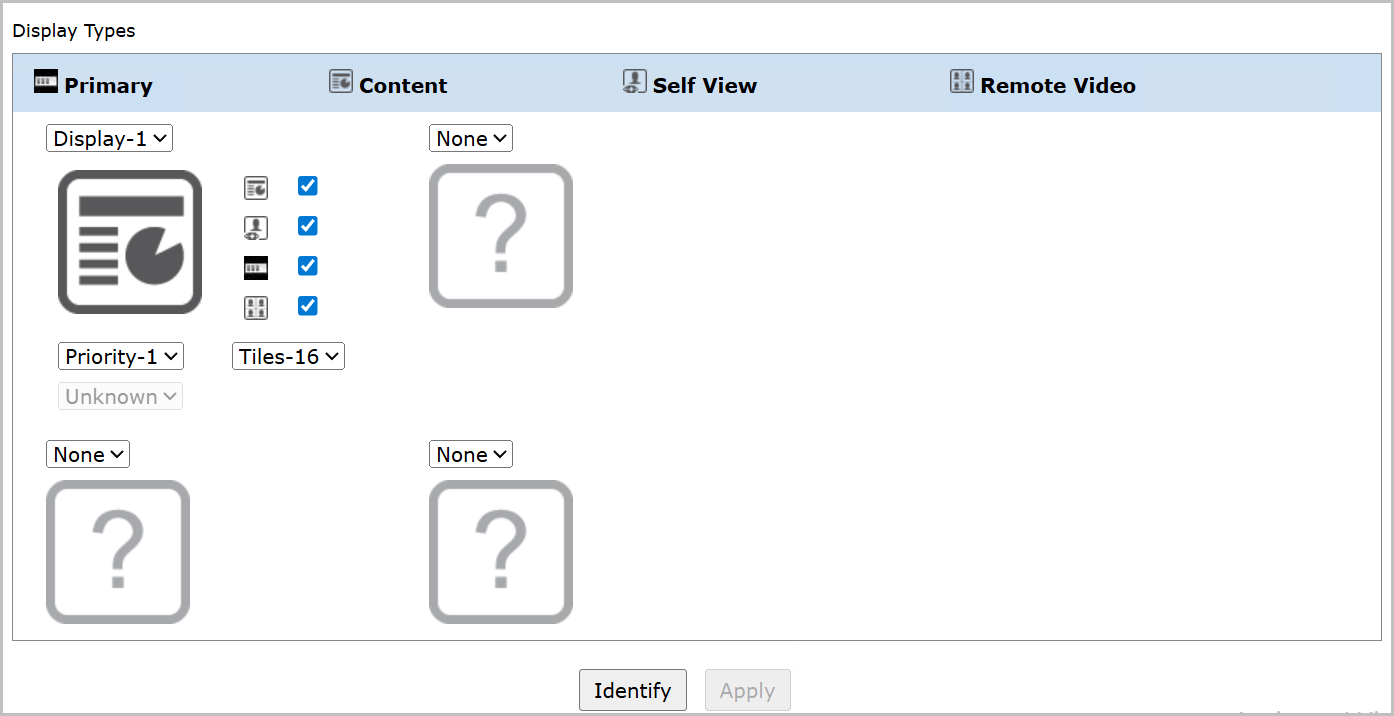
Task: Open the Display-1 dropdown
Action: 110,139
